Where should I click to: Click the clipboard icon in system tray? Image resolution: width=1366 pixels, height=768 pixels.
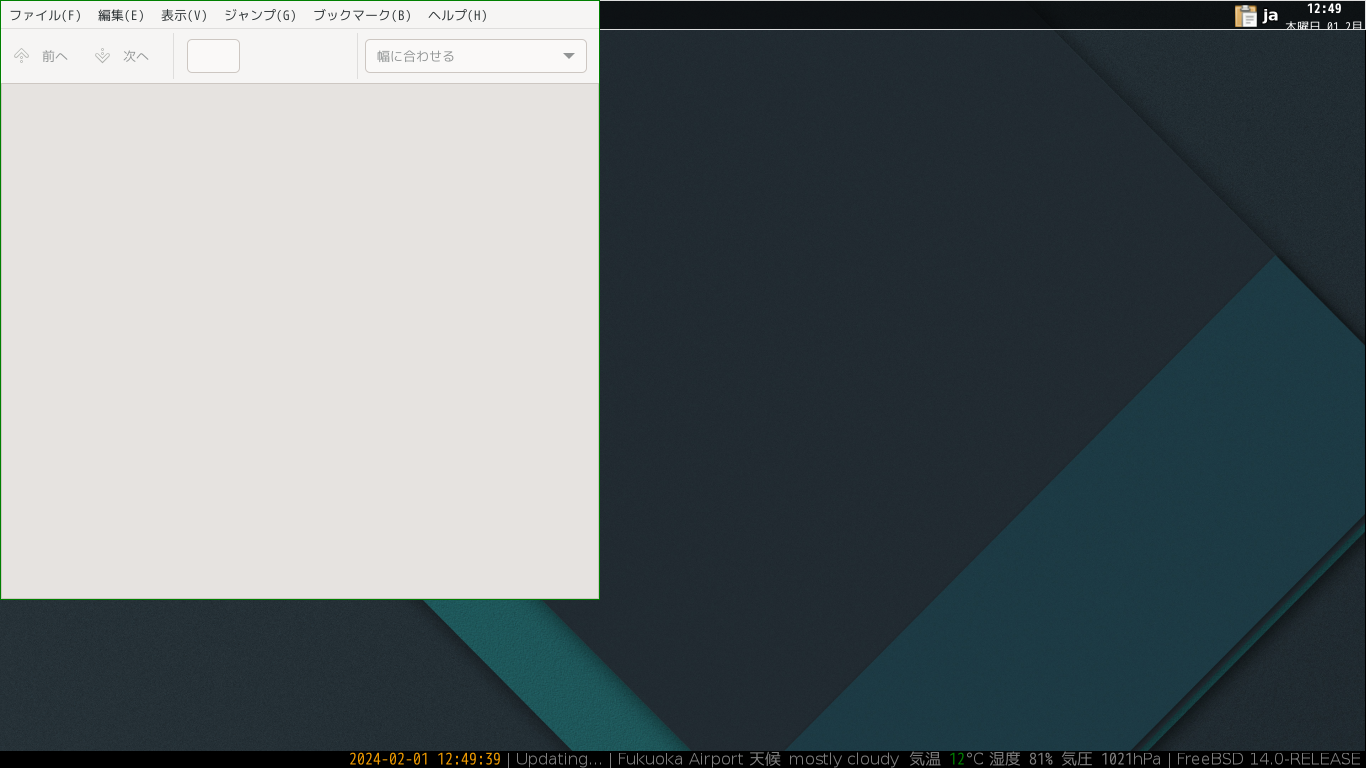point(1246,15)
